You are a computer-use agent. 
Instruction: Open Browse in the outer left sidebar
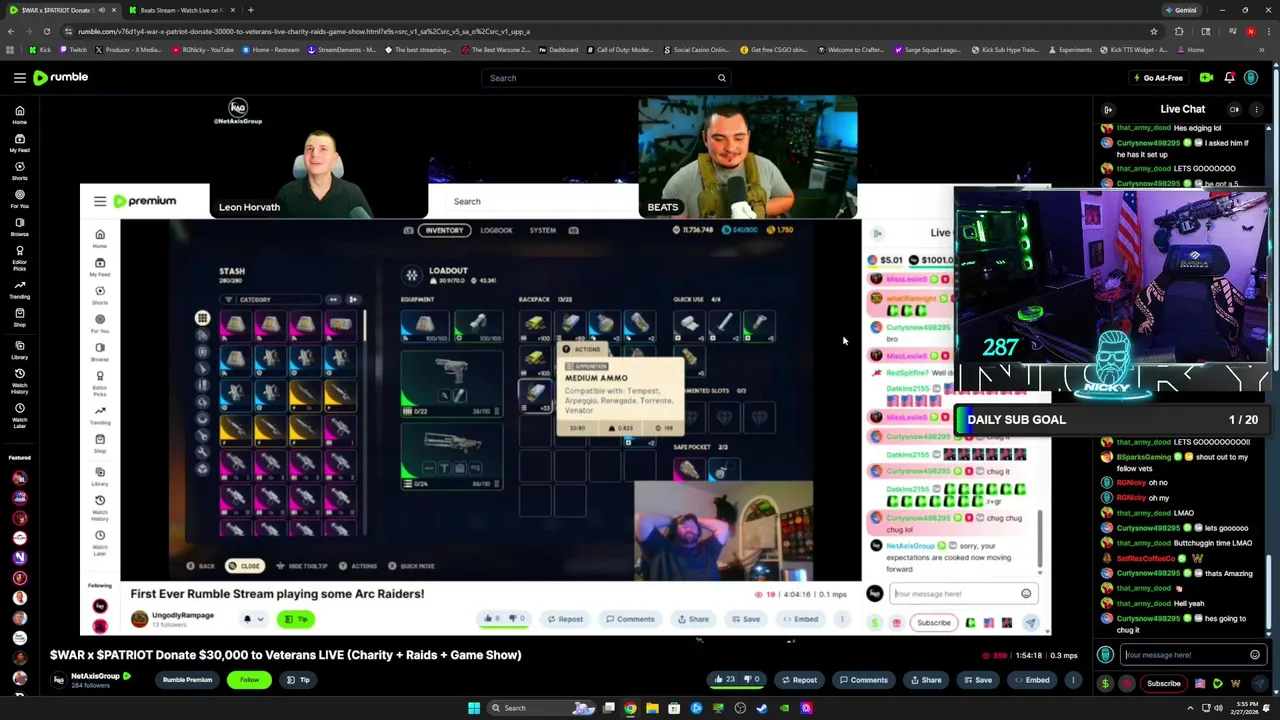coord(19,227)
